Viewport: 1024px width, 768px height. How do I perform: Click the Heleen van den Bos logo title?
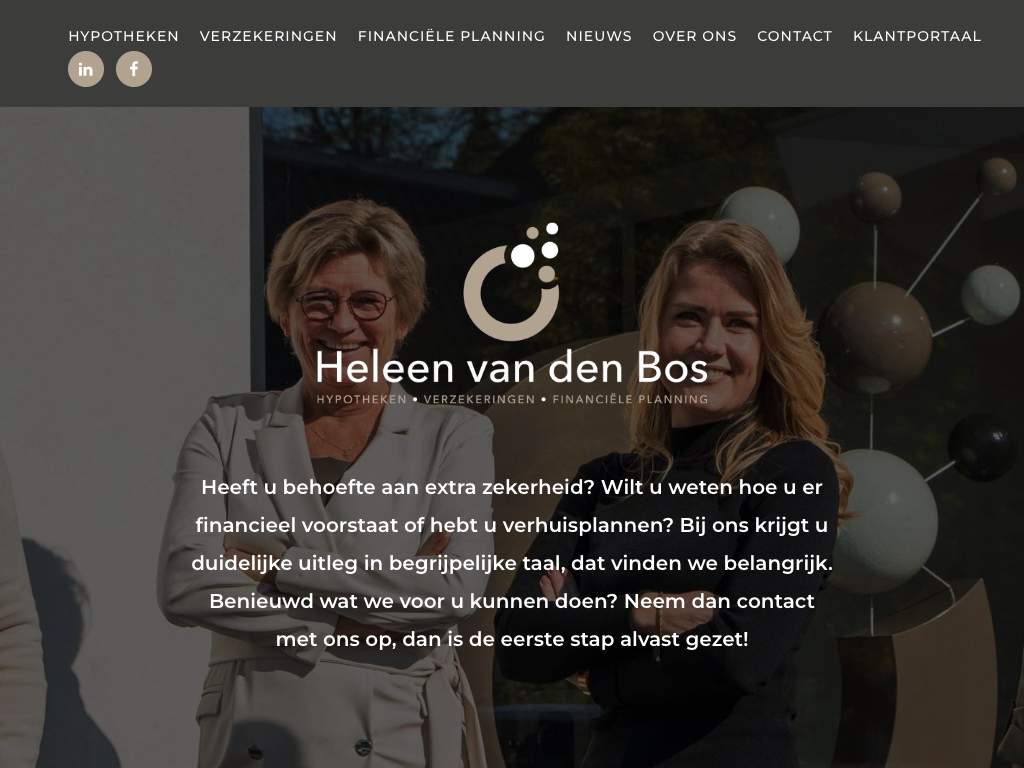[512, 368]
